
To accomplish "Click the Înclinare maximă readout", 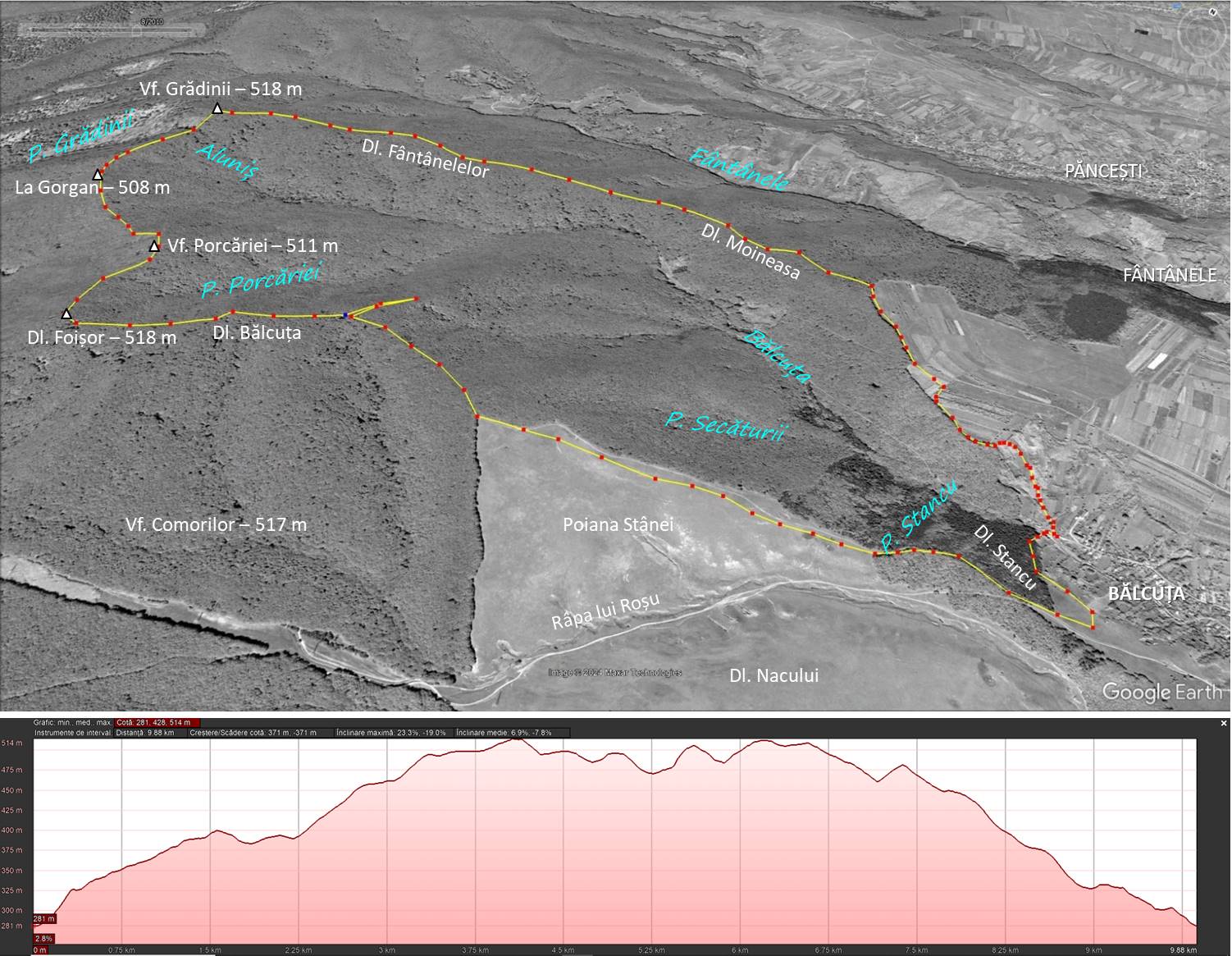I will tap(391, 733).
